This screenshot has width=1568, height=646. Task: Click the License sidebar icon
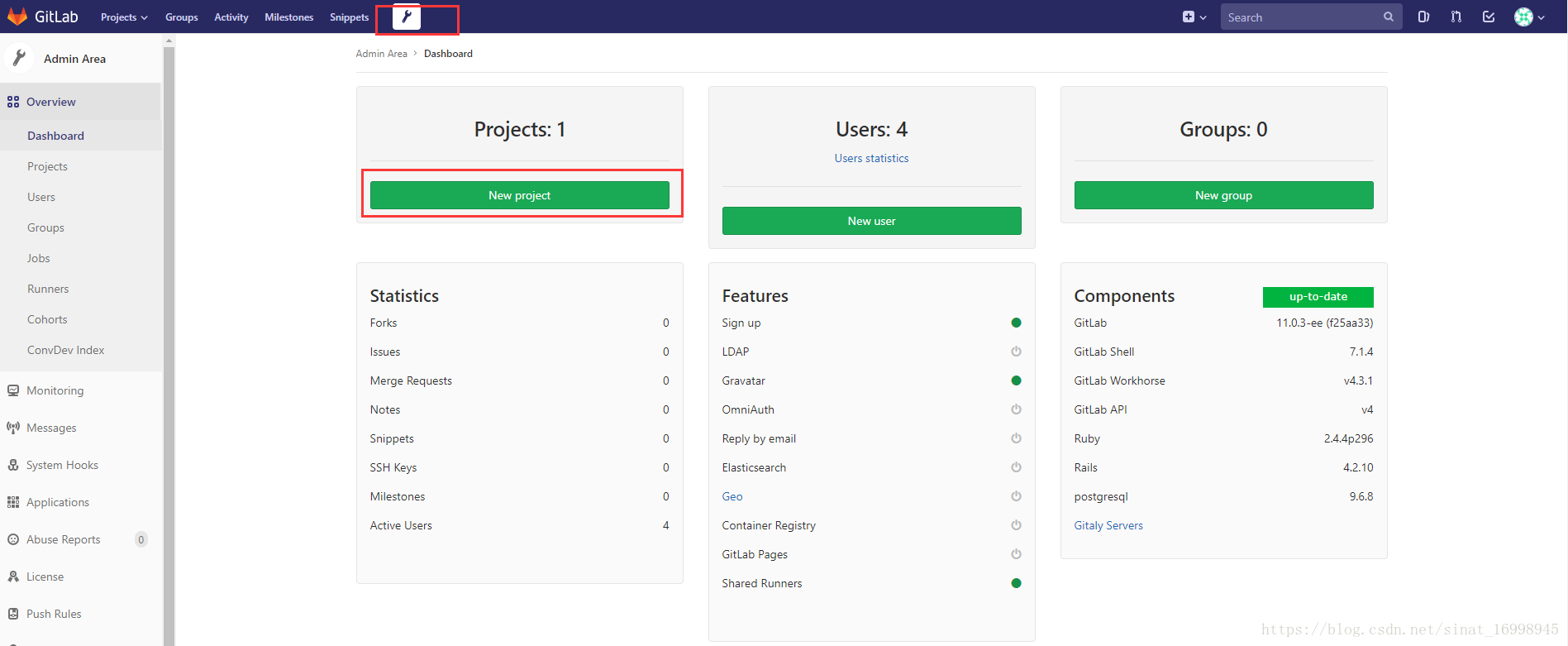click(13, 577)
